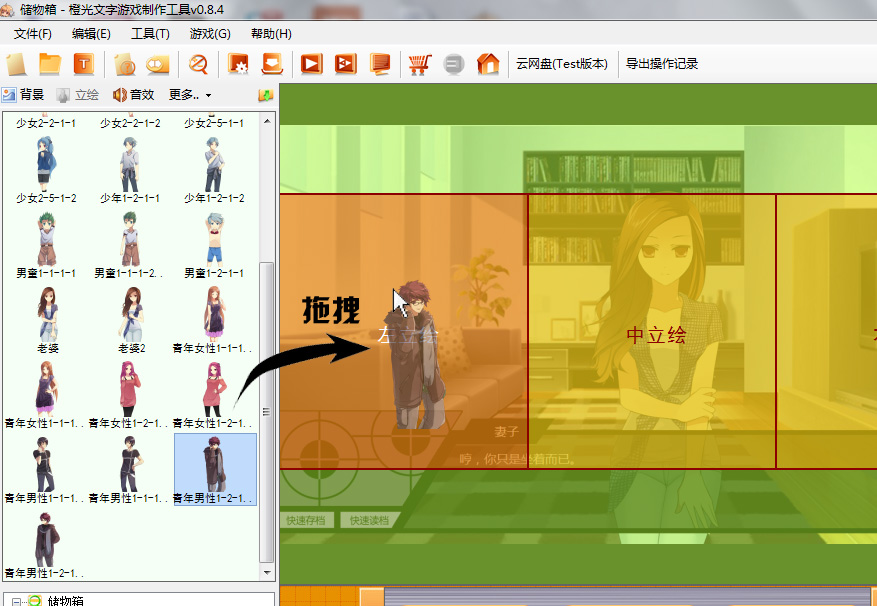Collapse the 储物箱 tree node
This screenshot has width=877, height=606.
[17, 602]
